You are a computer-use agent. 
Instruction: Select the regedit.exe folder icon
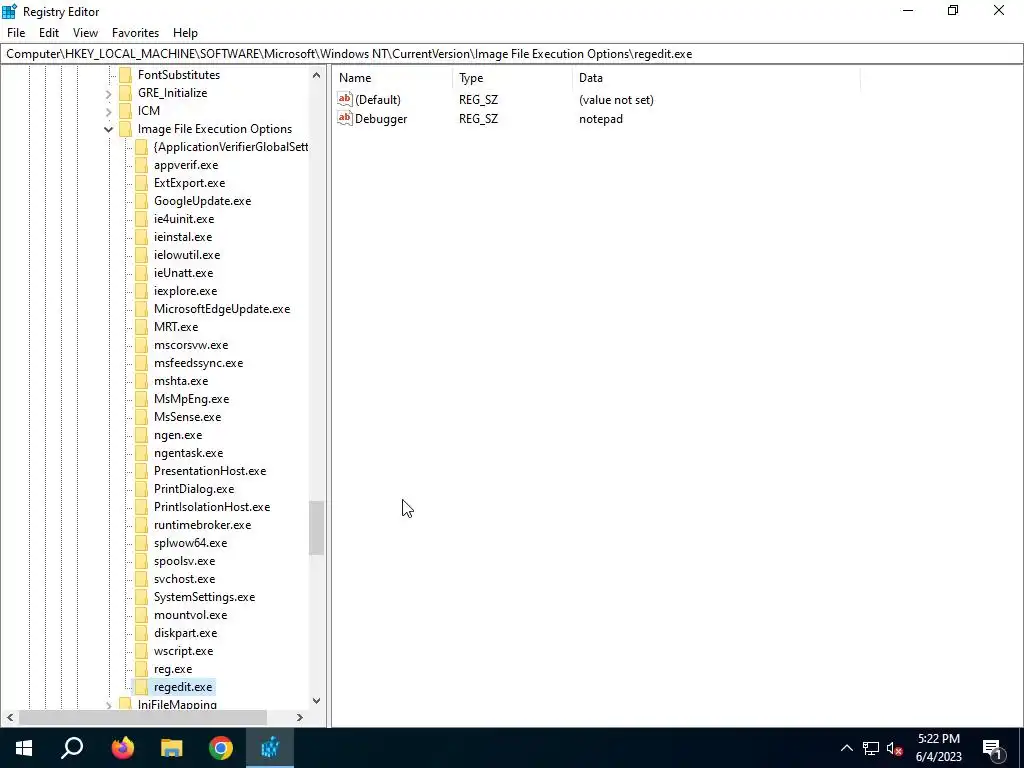pyautogui.click(x=141, y=687)
